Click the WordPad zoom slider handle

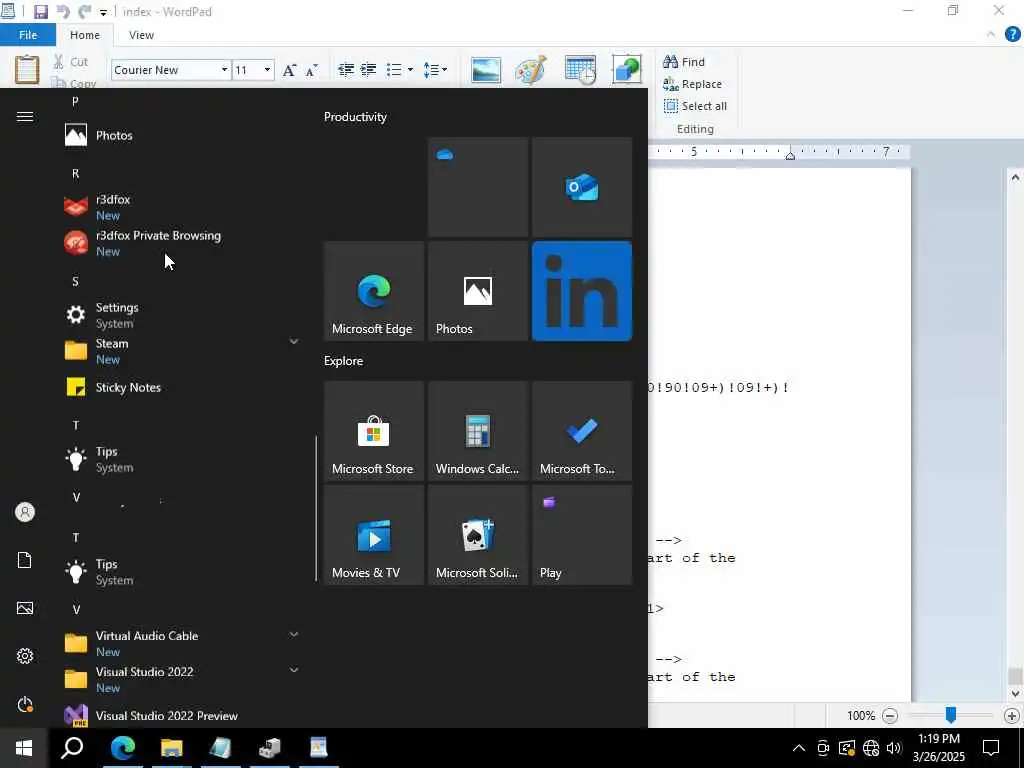pyautogui.click(x=951, y=715)
